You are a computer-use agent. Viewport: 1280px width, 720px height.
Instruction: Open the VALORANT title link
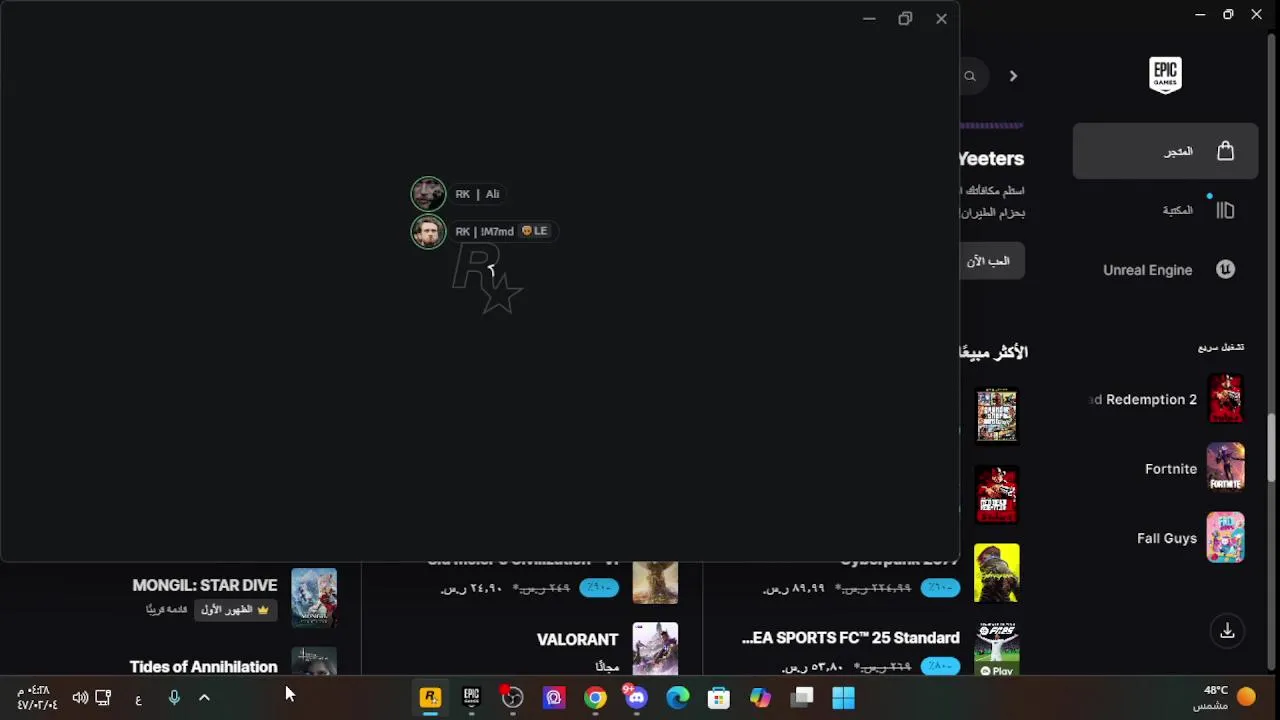[578, 640]
